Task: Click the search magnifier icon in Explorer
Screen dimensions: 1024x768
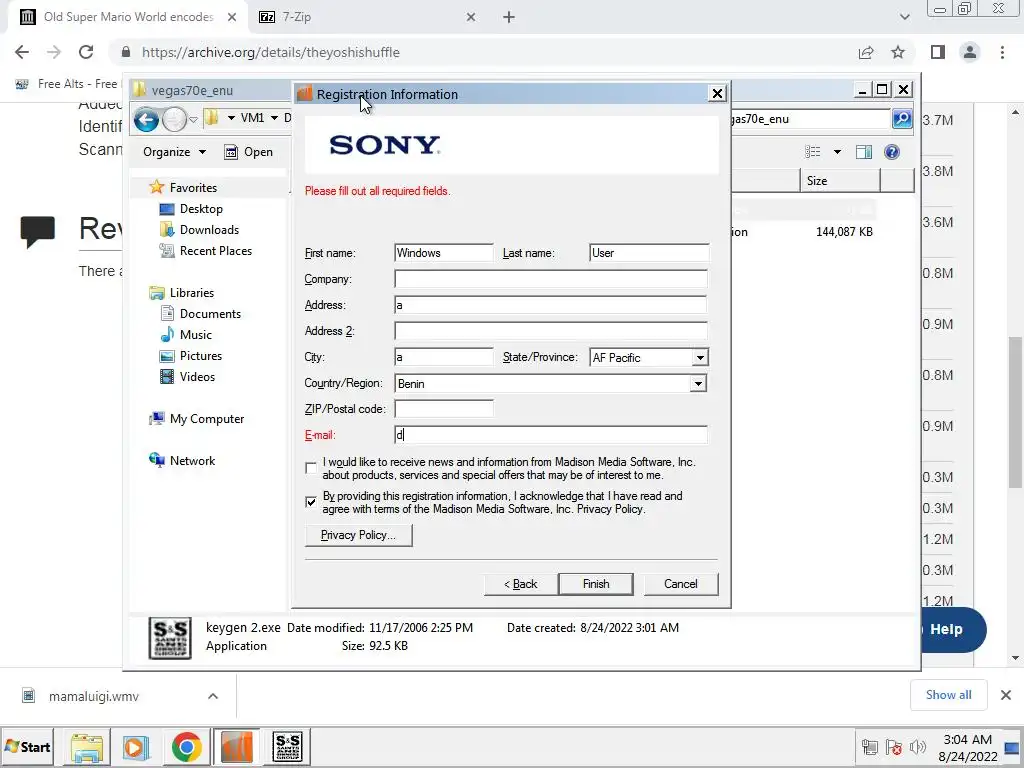Action: pyautogui.click(x=902, y=119)
